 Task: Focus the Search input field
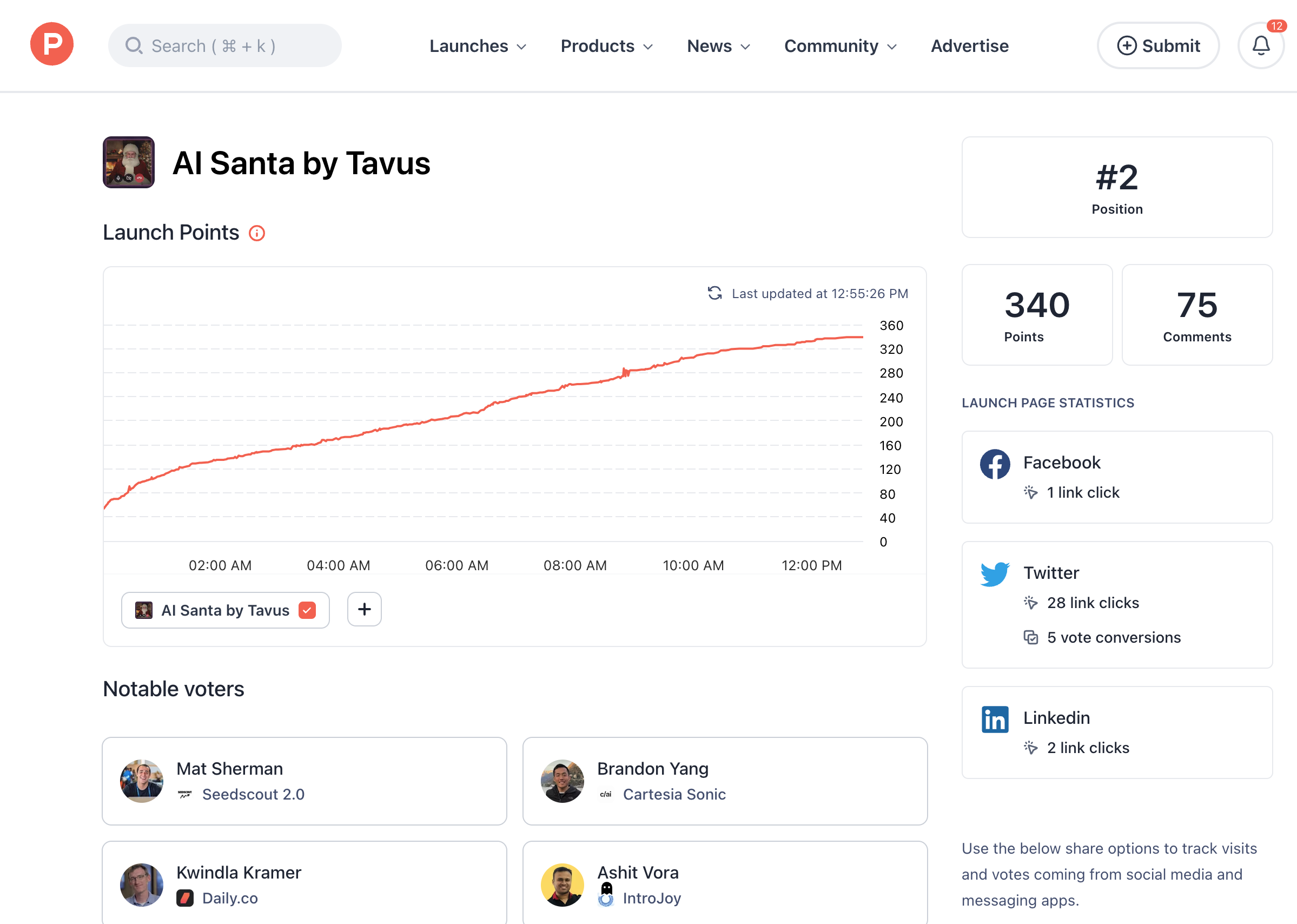(224, 45)
